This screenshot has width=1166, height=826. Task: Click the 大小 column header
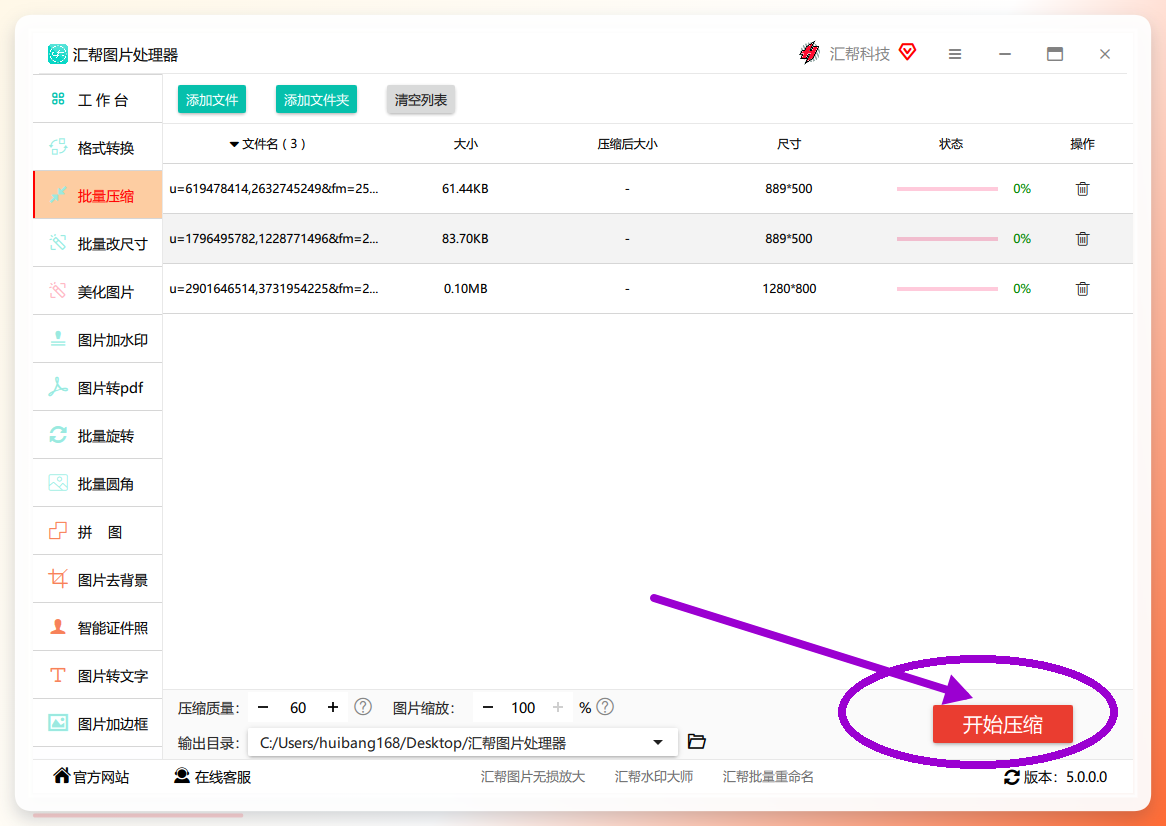[466, 144]
